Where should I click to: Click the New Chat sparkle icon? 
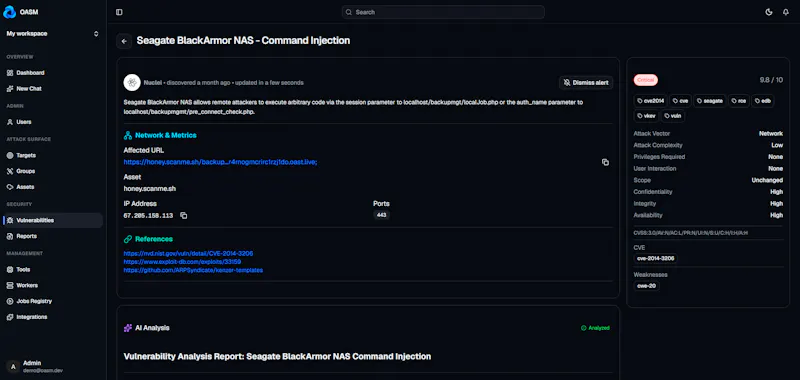click(x=10, y=89)
